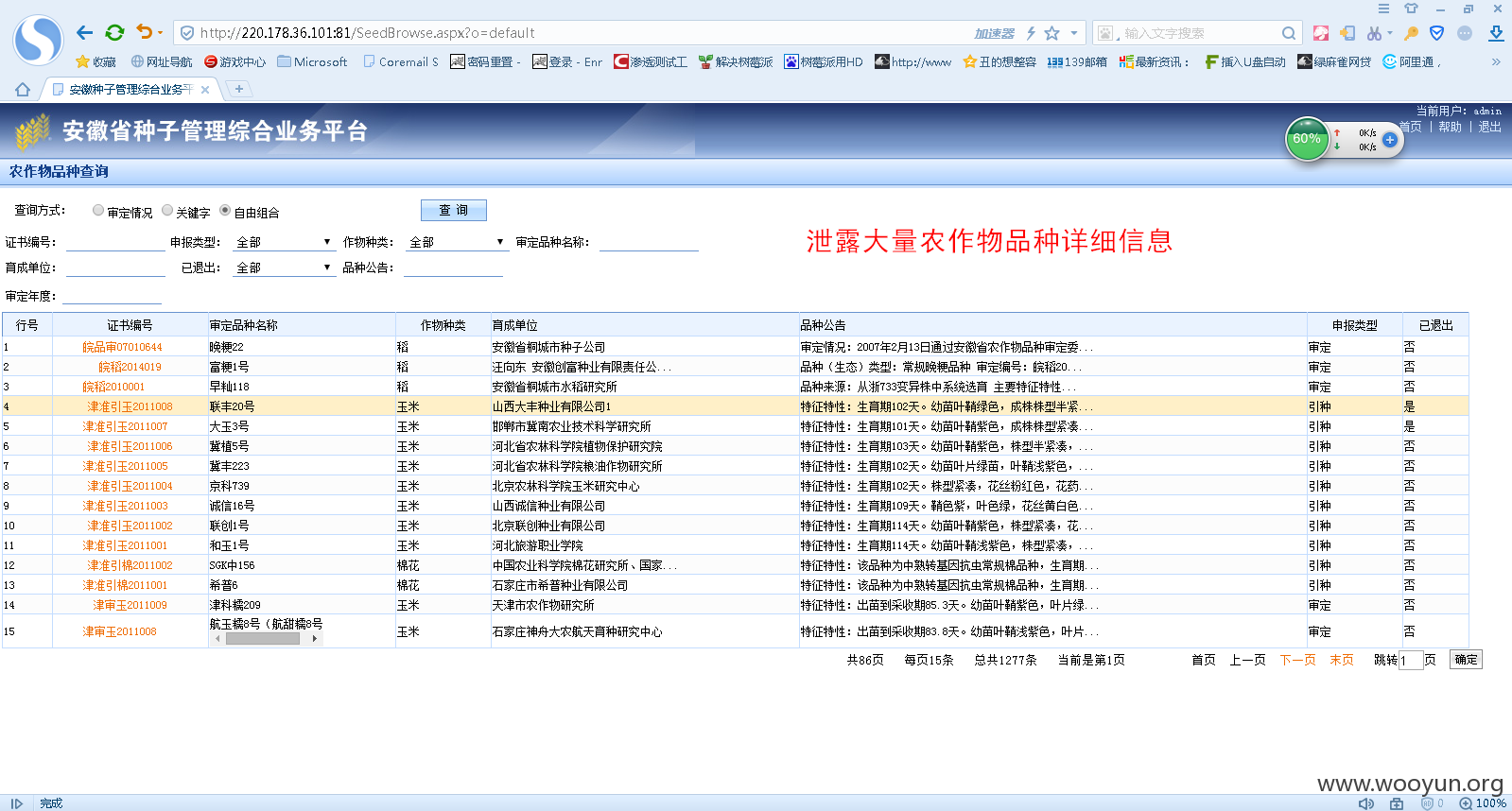Open the 游戏中心 bookmark

tap(235, 61)
